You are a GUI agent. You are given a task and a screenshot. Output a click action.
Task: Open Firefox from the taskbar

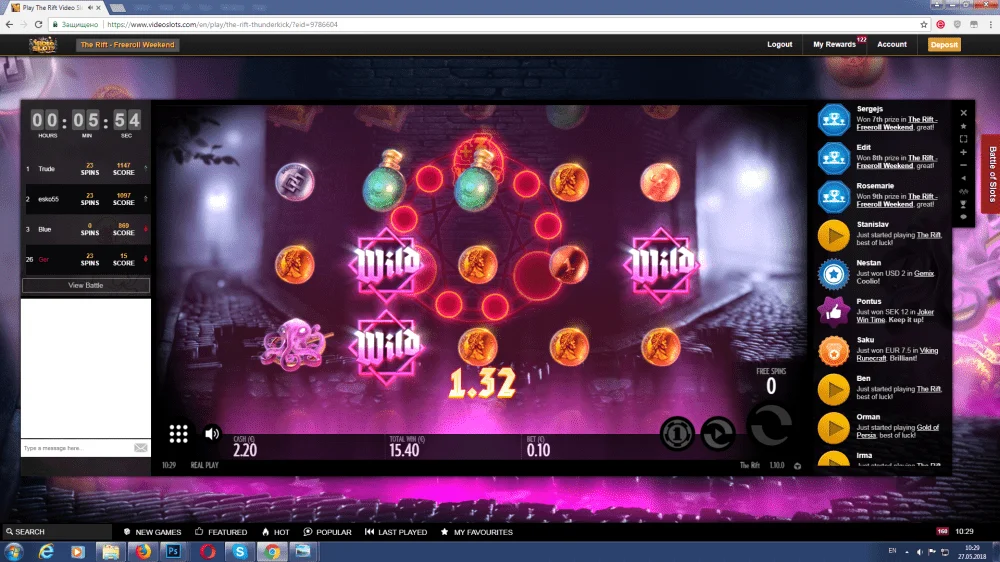143,551
